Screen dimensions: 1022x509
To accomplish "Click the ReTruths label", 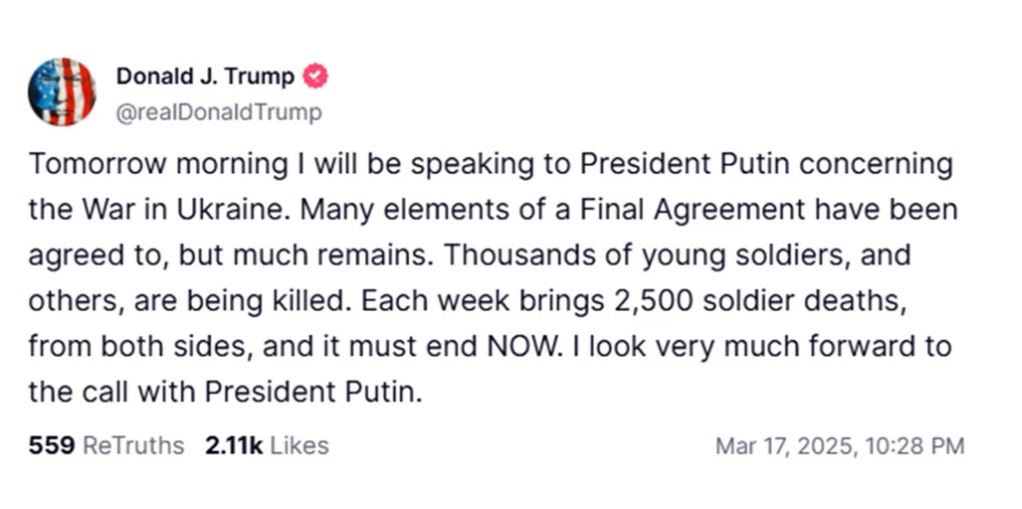I will pyautogui.click(x=134, y=446).
